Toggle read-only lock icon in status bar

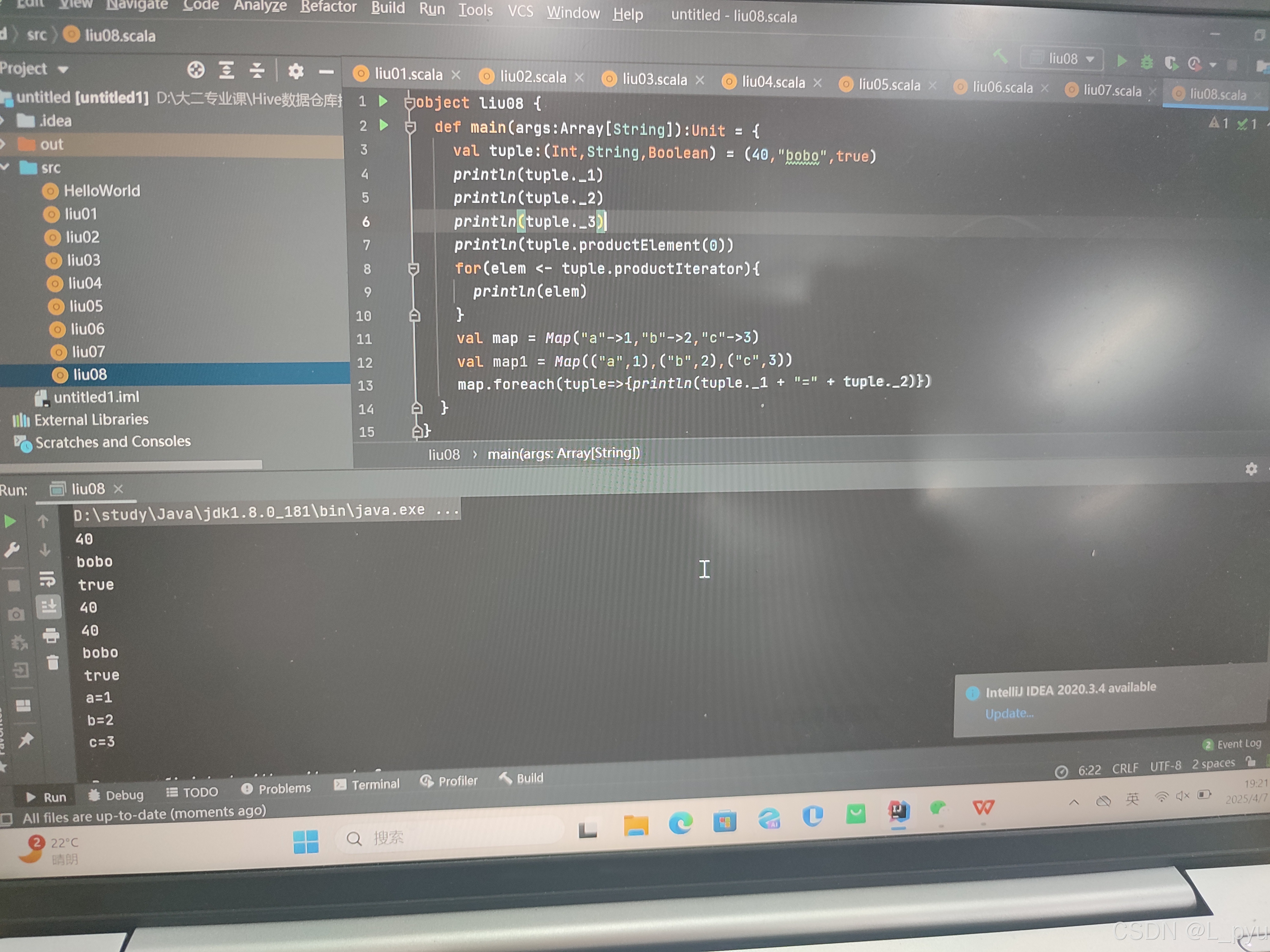coord(1251,762)
